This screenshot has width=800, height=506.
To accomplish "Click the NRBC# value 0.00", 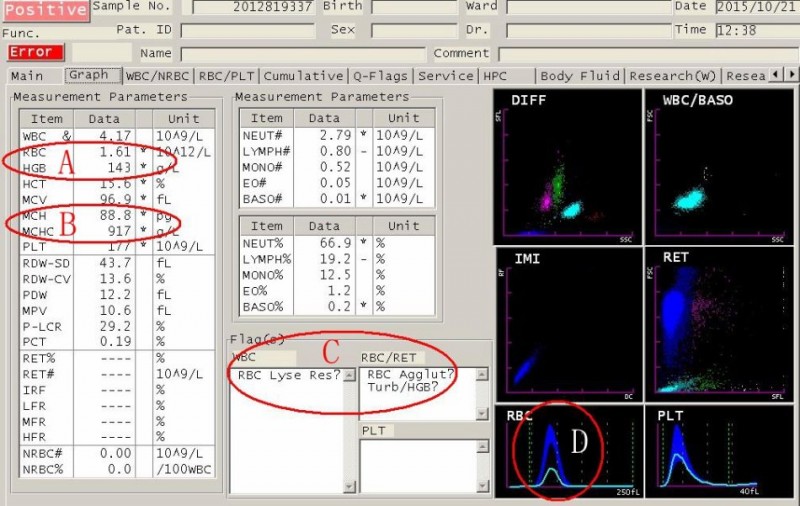I will (x=115, y=453).
